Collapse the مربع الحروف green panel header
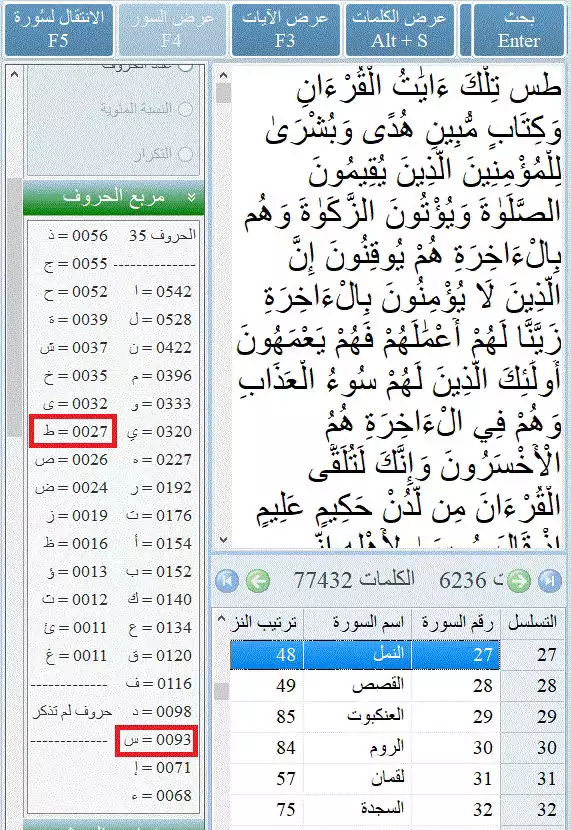Image resolution: width=571 pixels, height=830 pixels. tap(114, 197)
